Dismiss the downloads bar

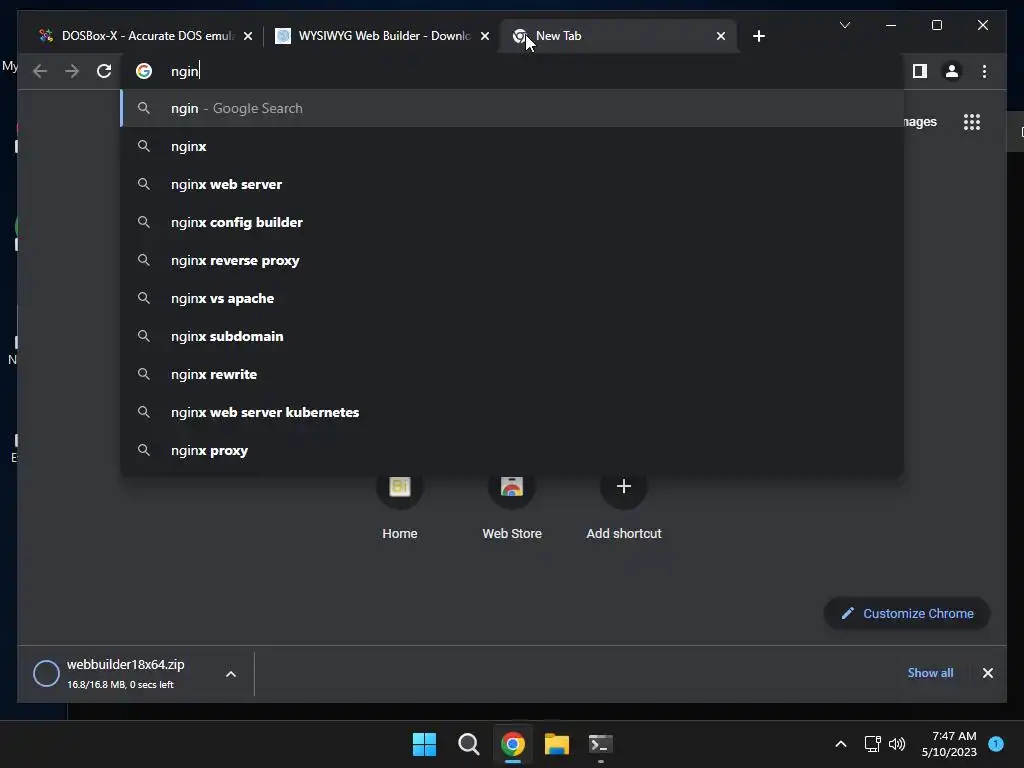tap(987, 673)
